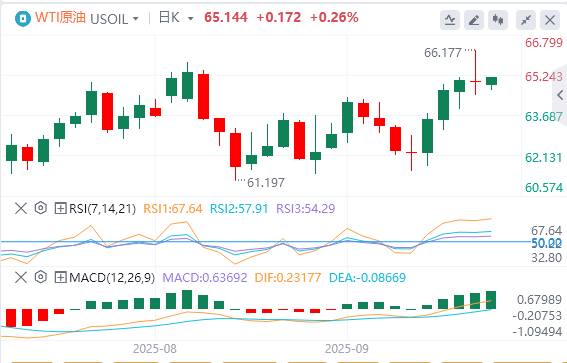Open RSI indicator settings gear
Screen dimensions: 567x363
pyautogui.click(x=41, y=208)
